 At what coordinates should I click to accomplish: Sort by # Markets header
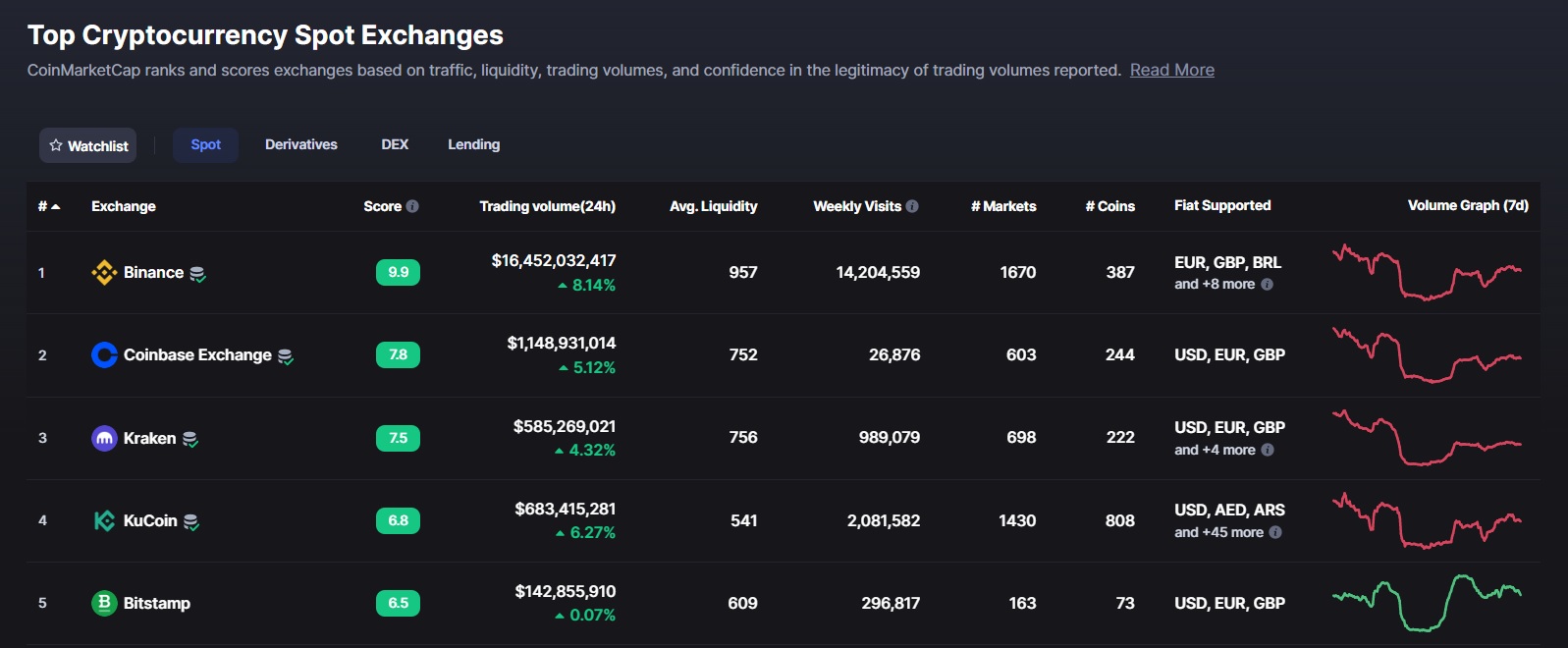(1003, 206)
